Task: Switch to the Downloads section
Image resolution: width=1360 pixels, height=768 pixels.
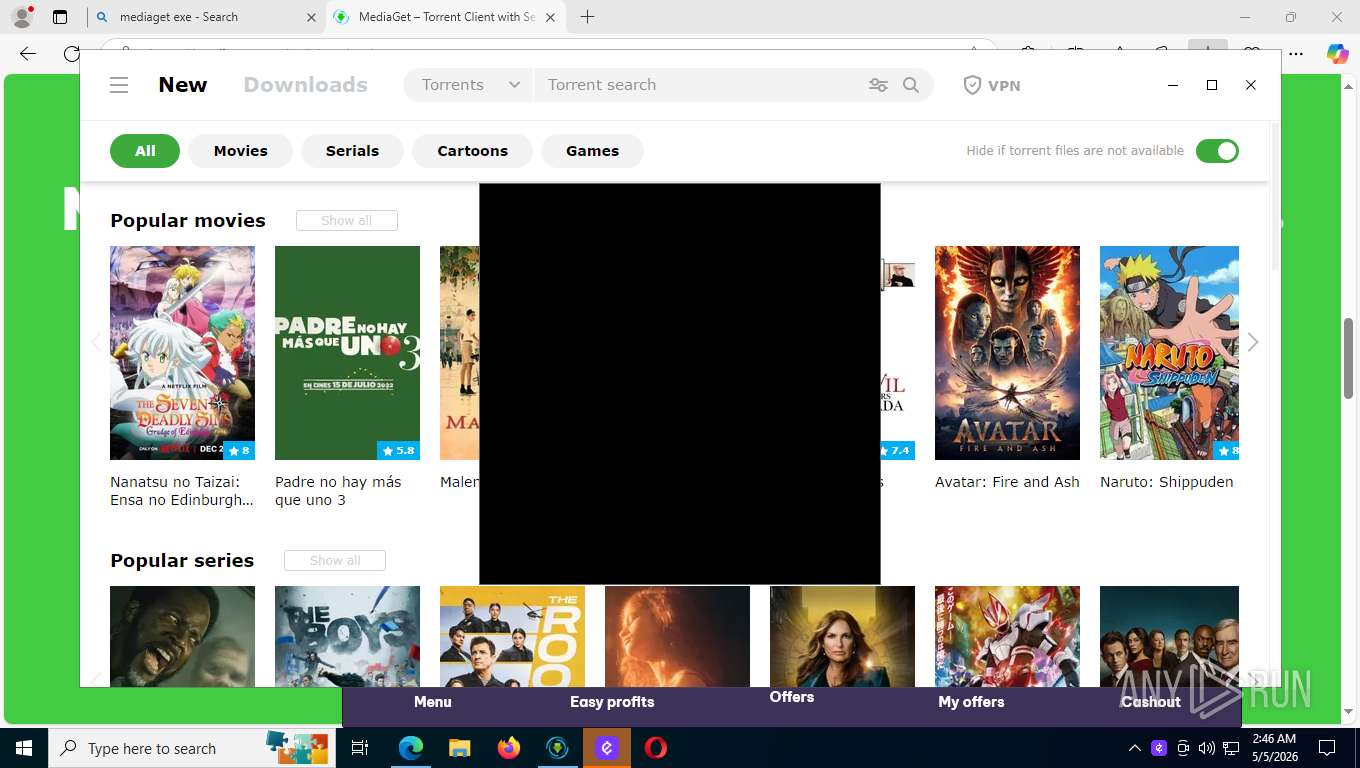Action: click(306, 85)
